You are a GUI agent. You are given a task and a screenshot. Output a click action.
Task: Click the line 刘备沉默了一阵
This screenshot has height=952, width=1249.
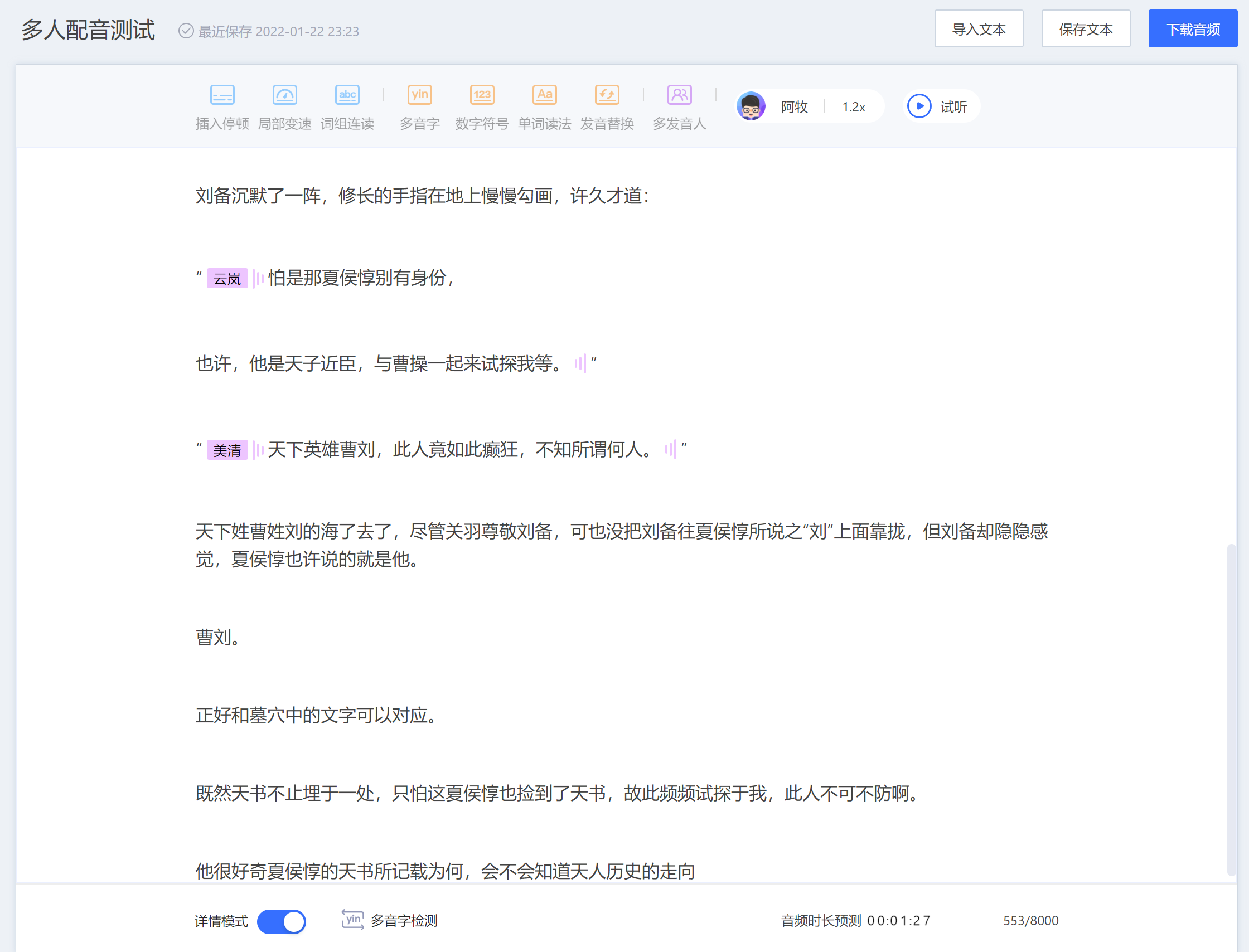coord(423,196)
